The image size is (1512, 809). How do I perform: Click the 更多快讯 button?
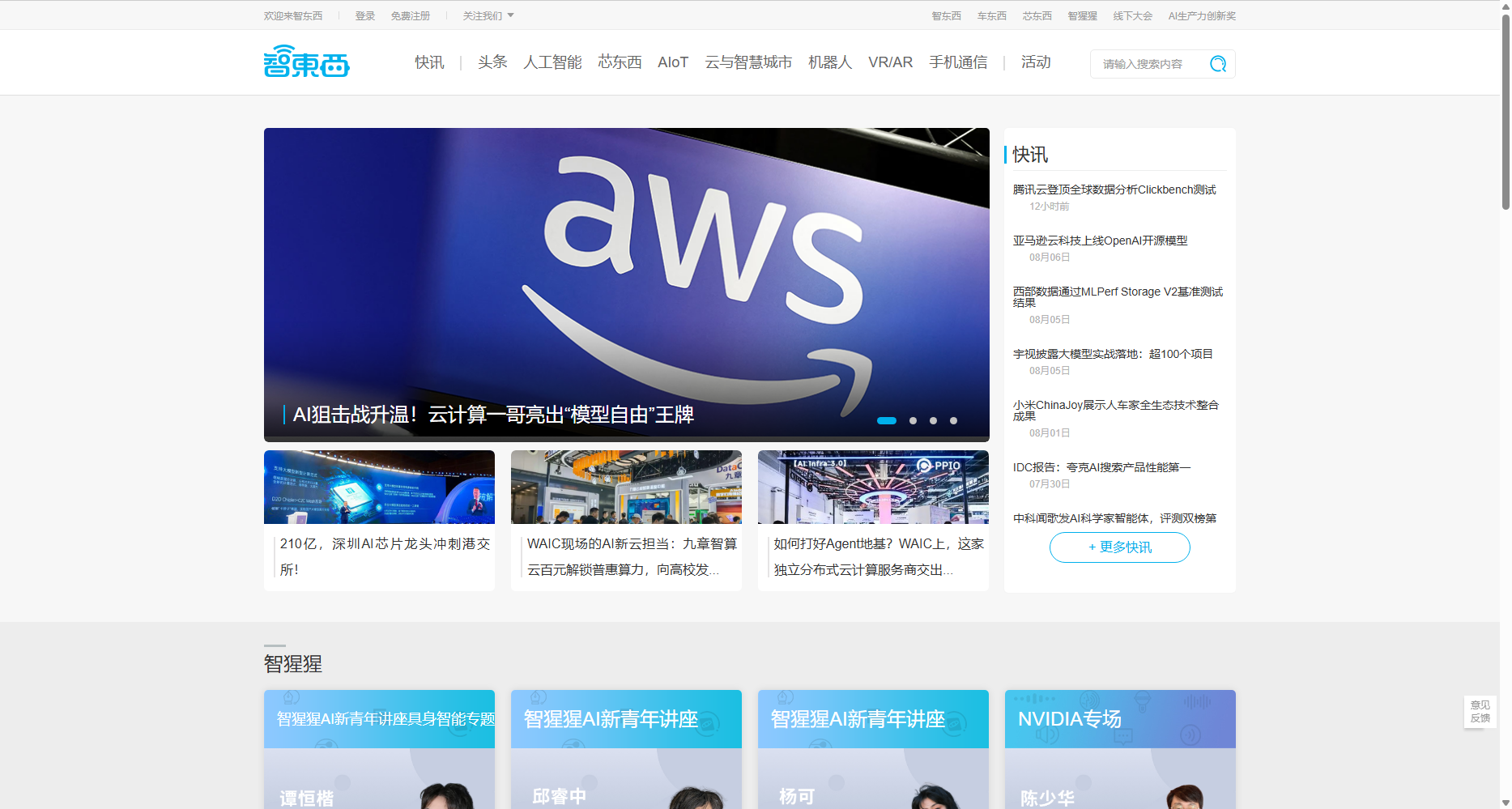tap(1120, 547)
